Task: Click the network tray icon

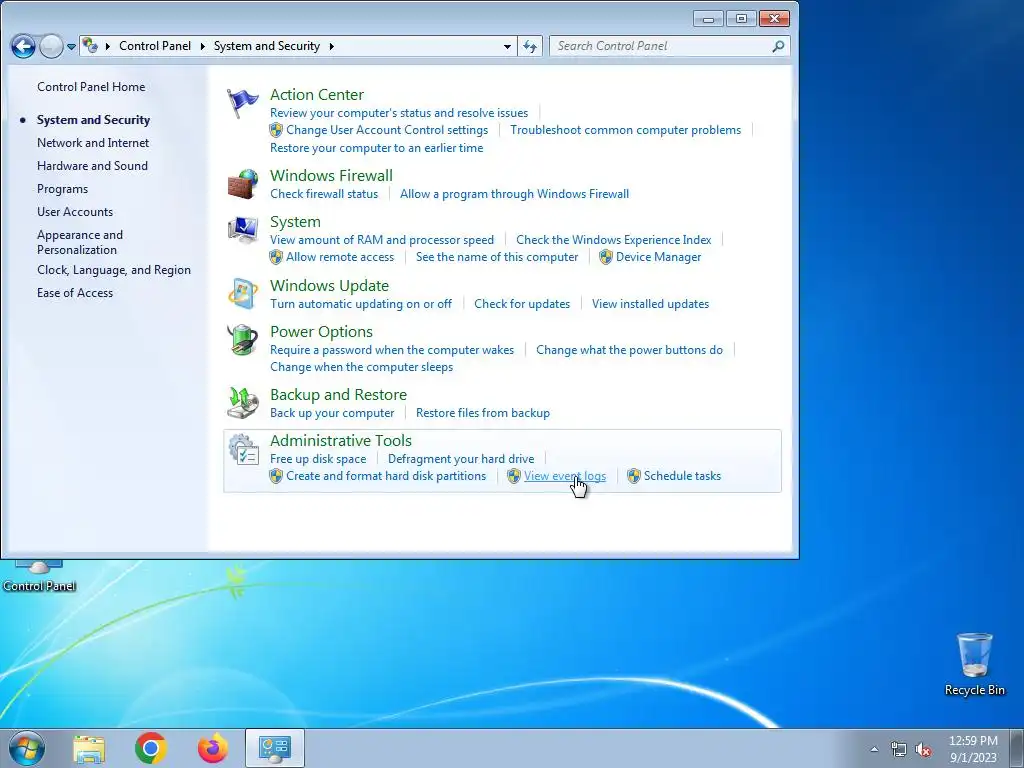Action: click(899, 750)
